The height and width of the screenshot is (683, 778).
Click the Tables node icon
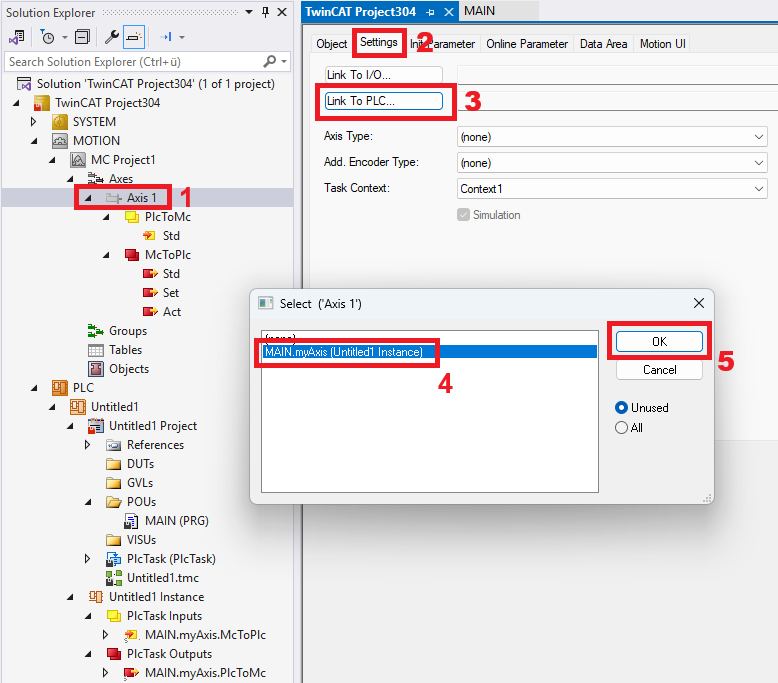[x=95, y=350]
